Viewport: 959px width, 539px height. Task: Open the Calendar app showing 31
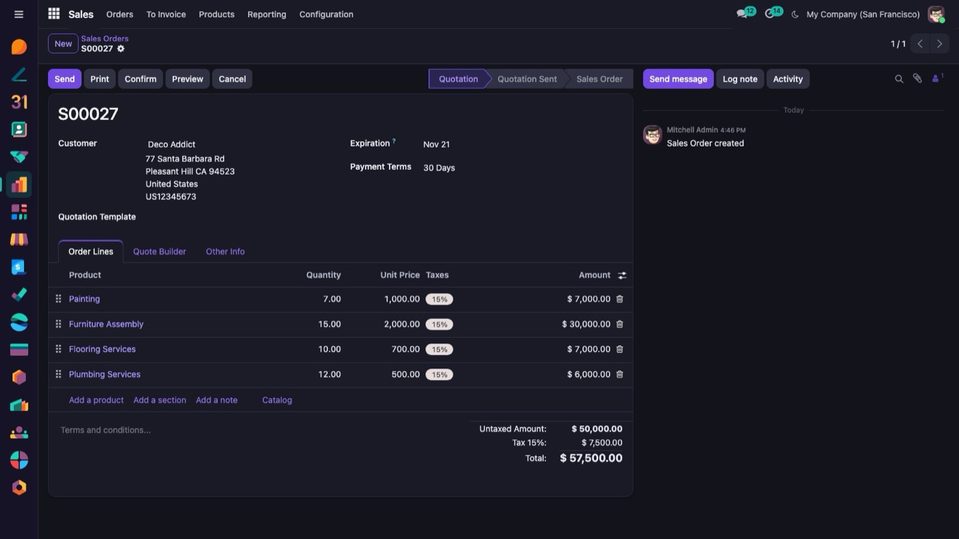pos(19,102)
